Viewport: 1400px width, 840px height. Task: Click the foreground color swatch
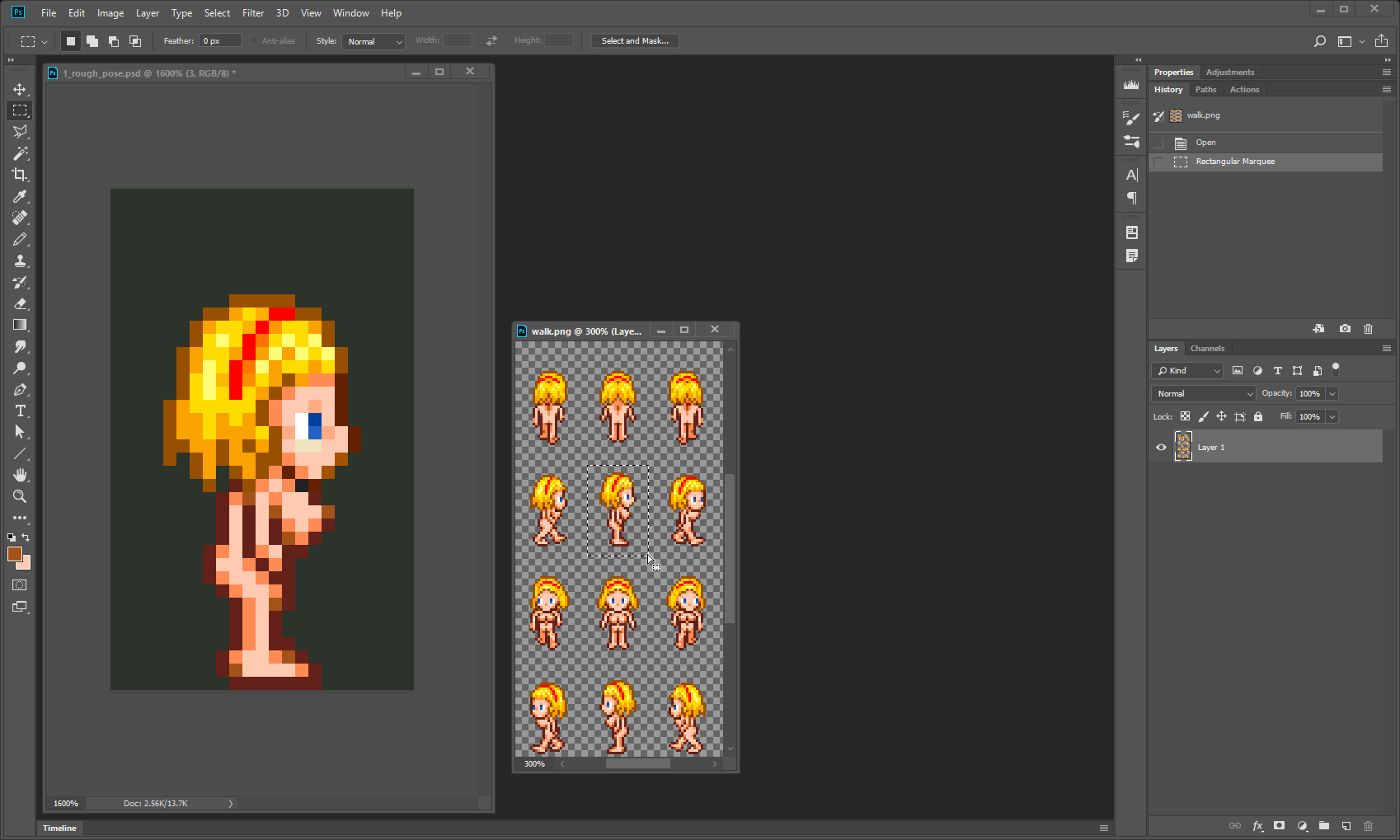(x=15, y=554)
